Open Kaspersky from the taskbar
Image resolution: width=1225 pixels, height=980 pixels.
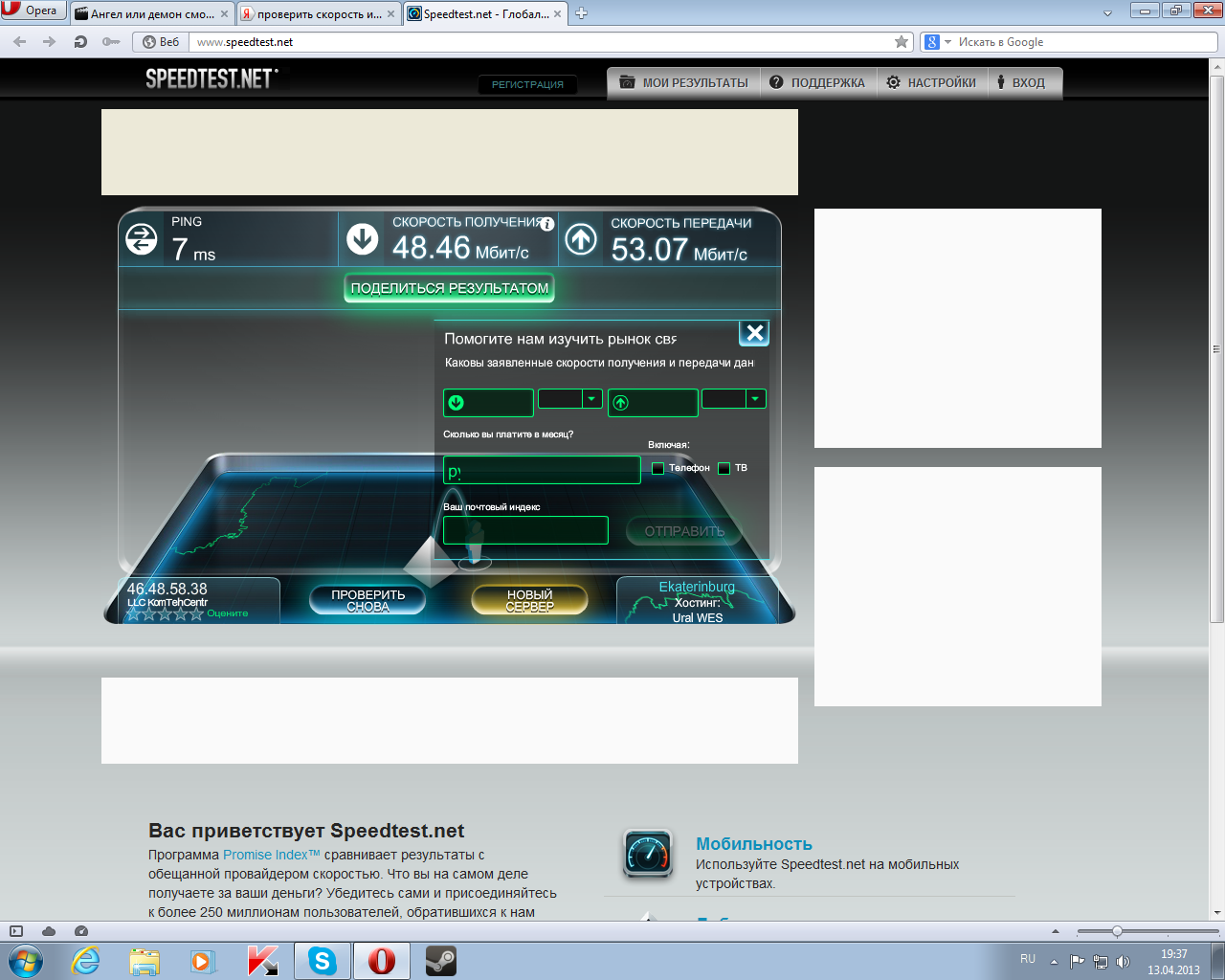coord(262,961)
